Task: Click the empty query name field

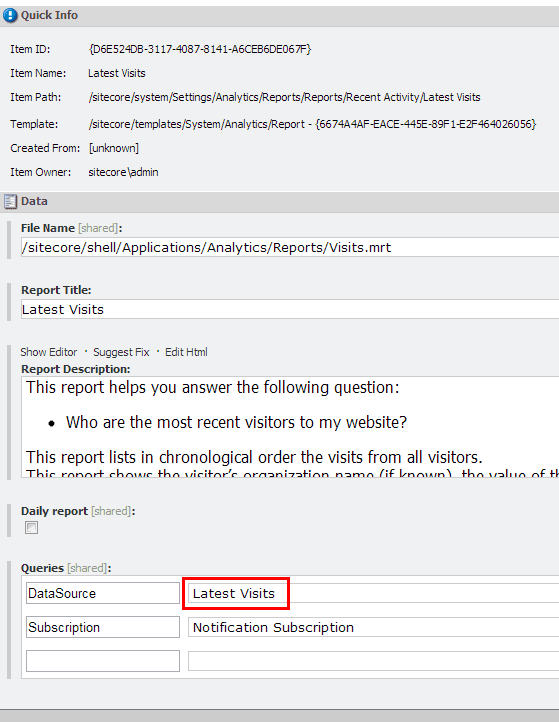Action: [x=103, y=661]
